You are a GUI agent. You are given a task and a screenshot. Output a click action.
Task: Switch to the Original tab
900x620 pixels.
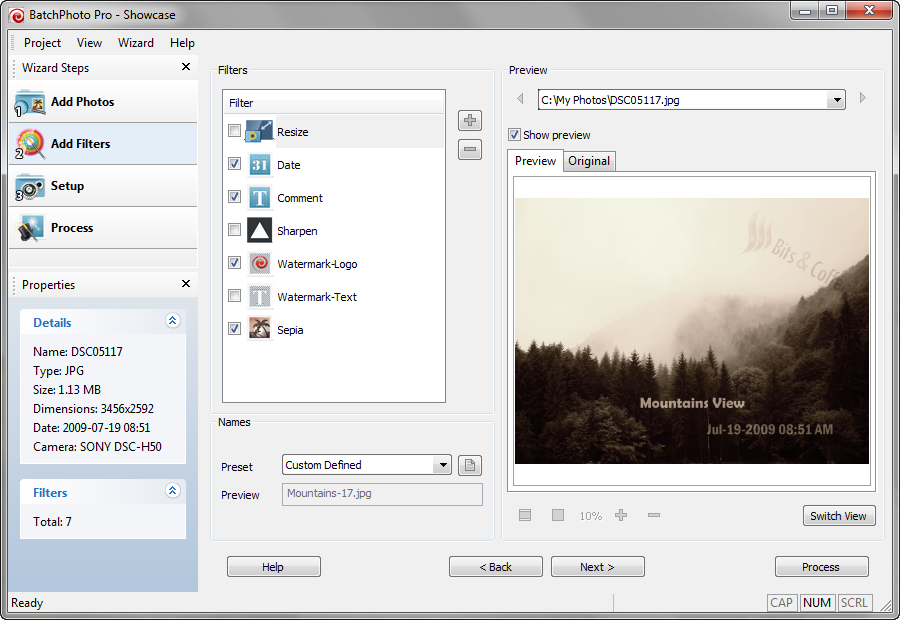[x=589, y=161]
